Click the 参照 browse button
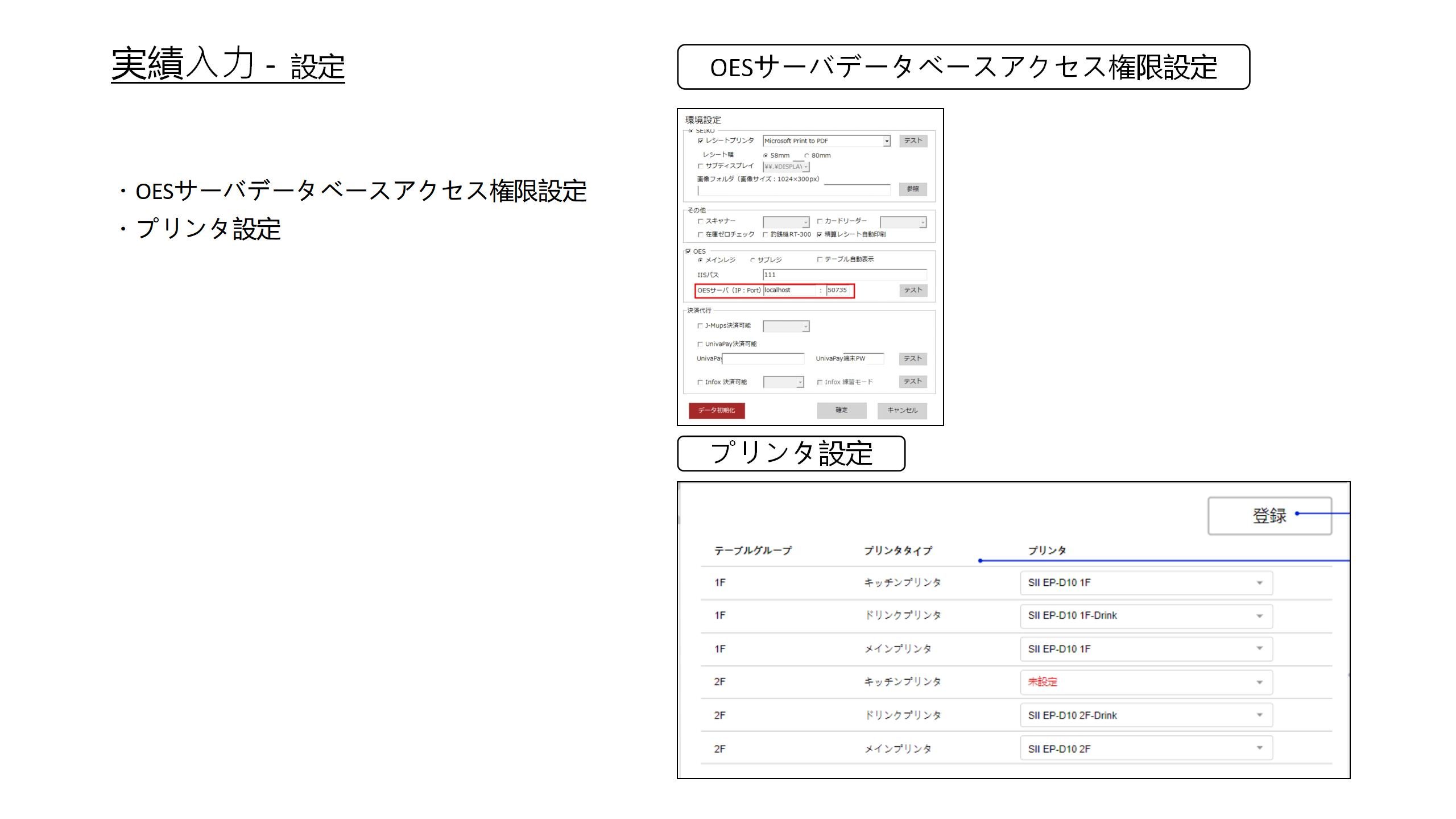This screenshot has width=1456, height=819. [912, 189]
